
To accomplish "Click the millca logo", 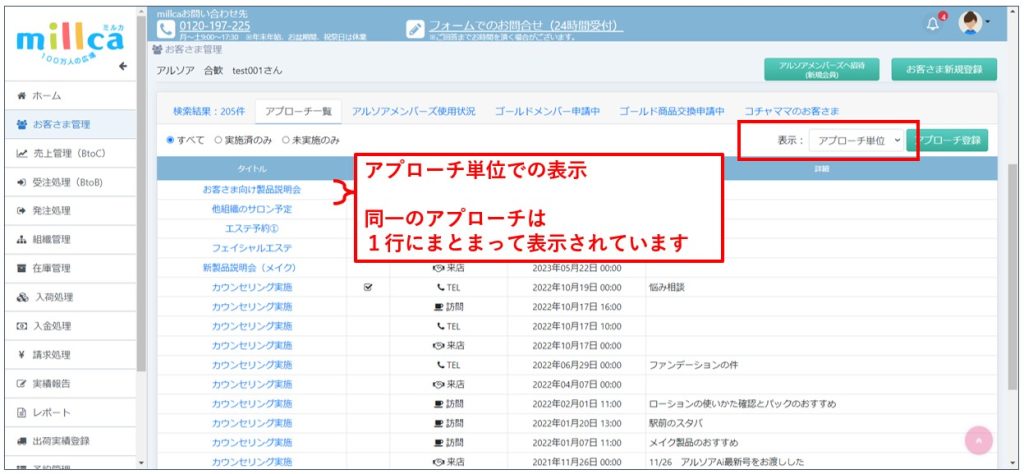I will point(70,43).
